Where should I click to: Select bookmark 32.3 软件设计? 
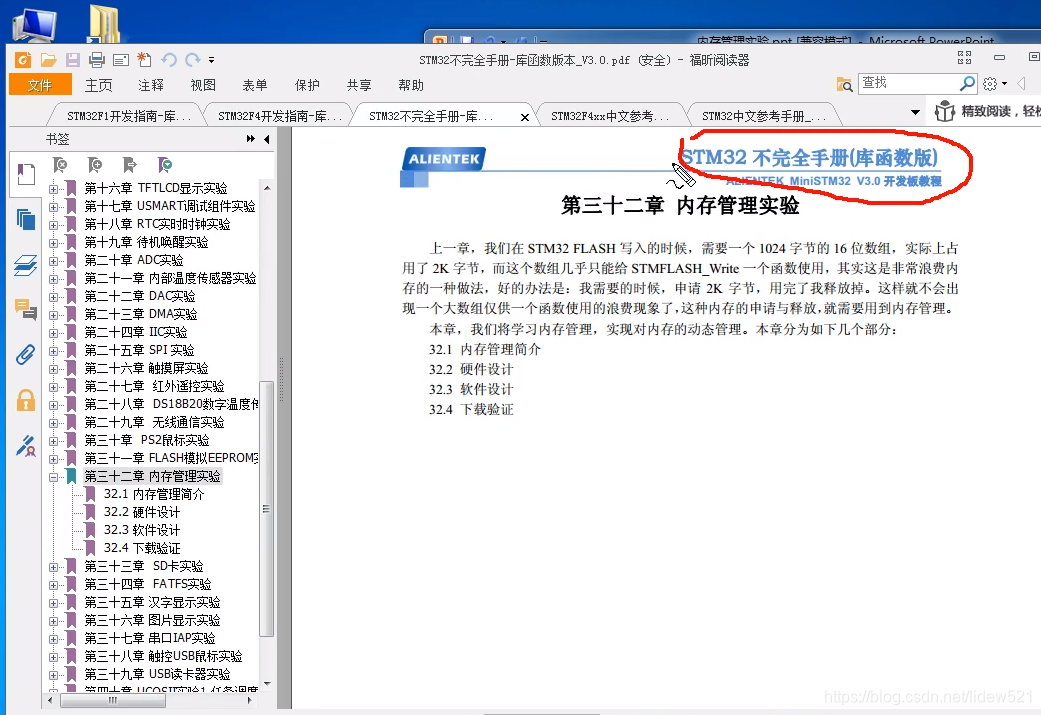click(x=141, y=530)
